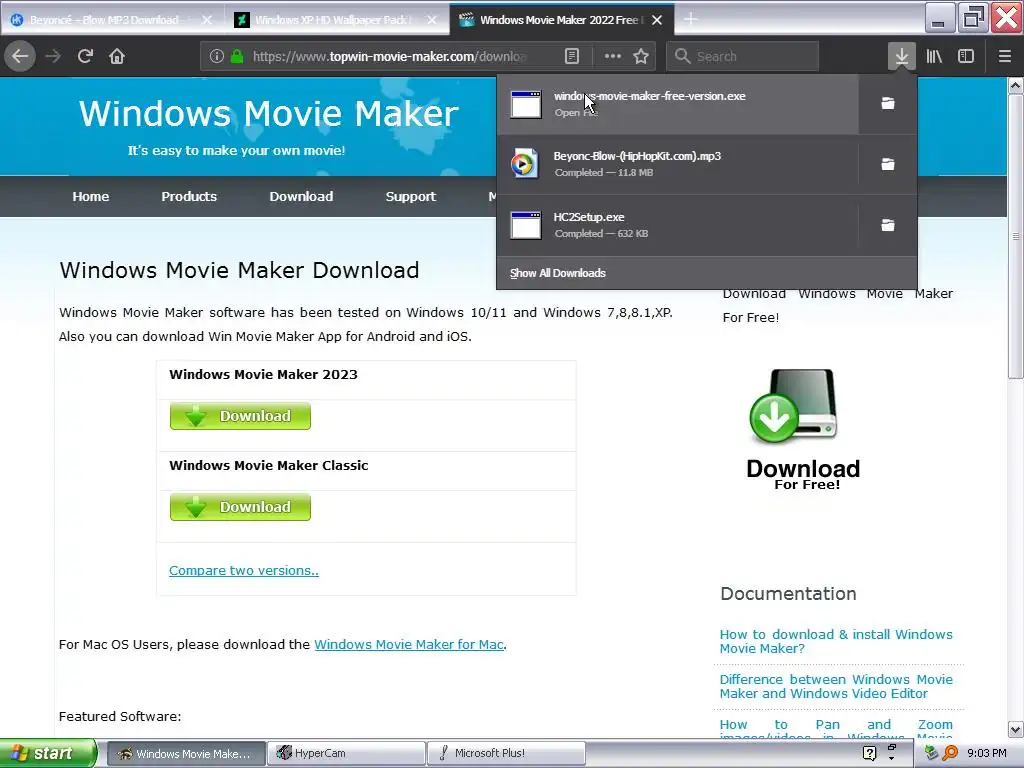Open a new tab with the plus icon
Viewport: 1024px width, 768px height.
point(690,20)
